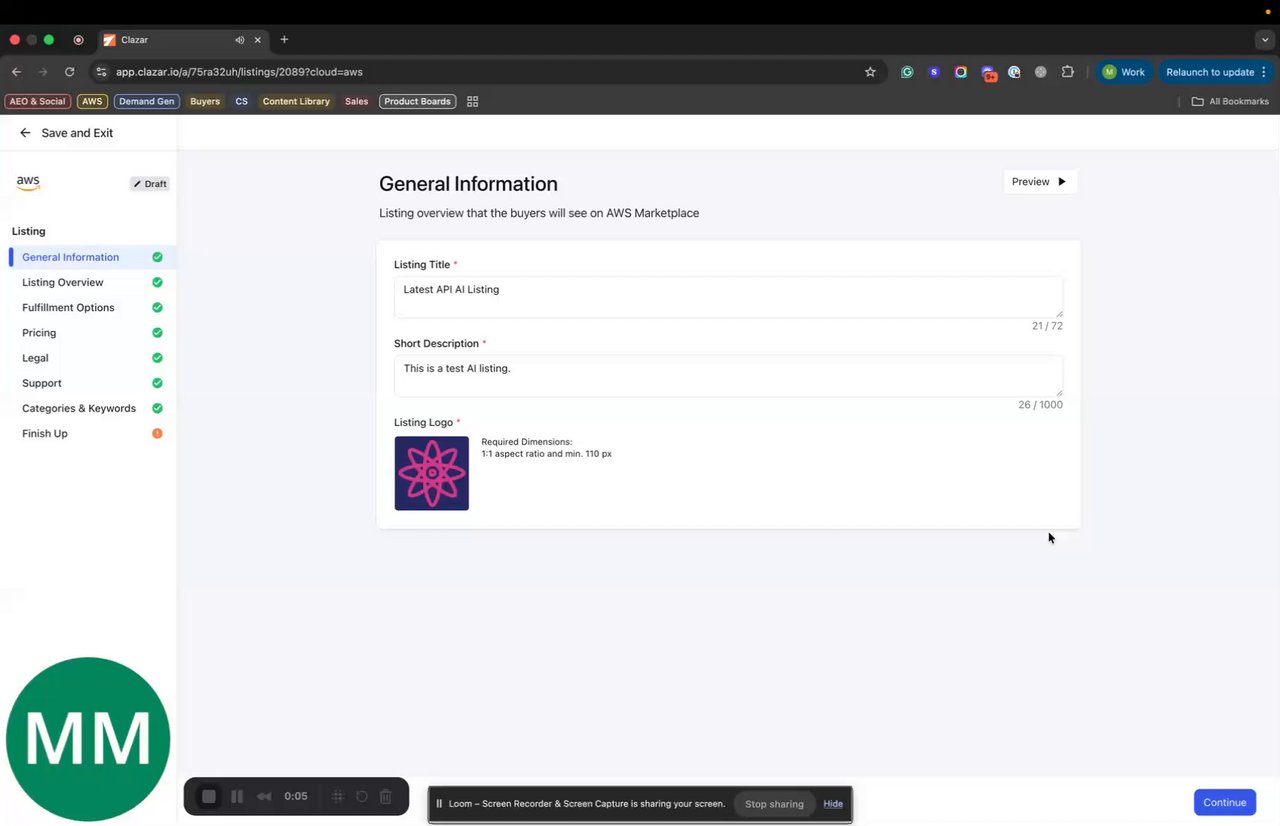Image resolution: width=1280 pixels, height=826 pixels.
Task: Open the AEO & Social bookmark folder
Action: [38, 101]
